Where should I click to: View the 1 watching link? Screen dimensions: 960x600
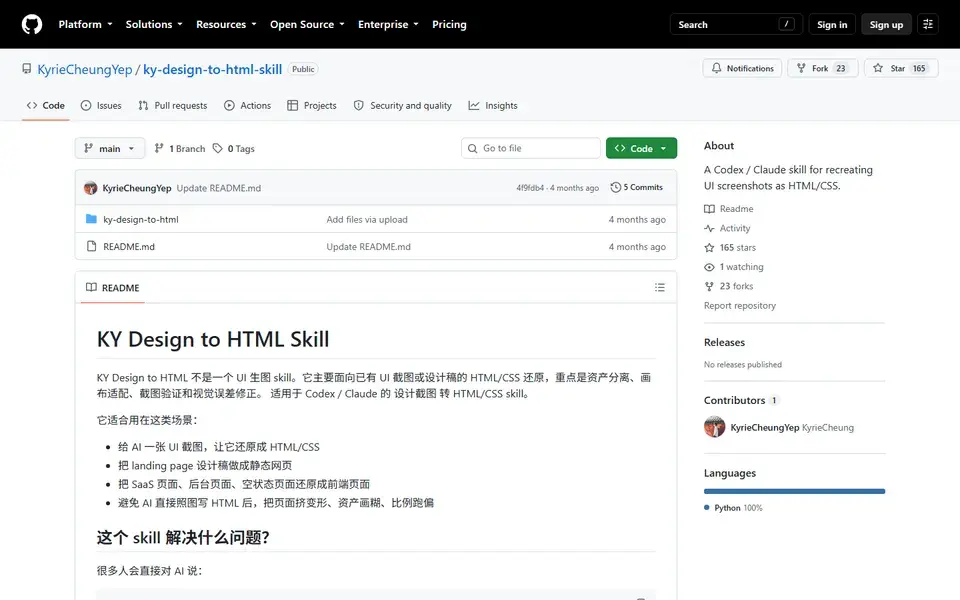(733, 267)
